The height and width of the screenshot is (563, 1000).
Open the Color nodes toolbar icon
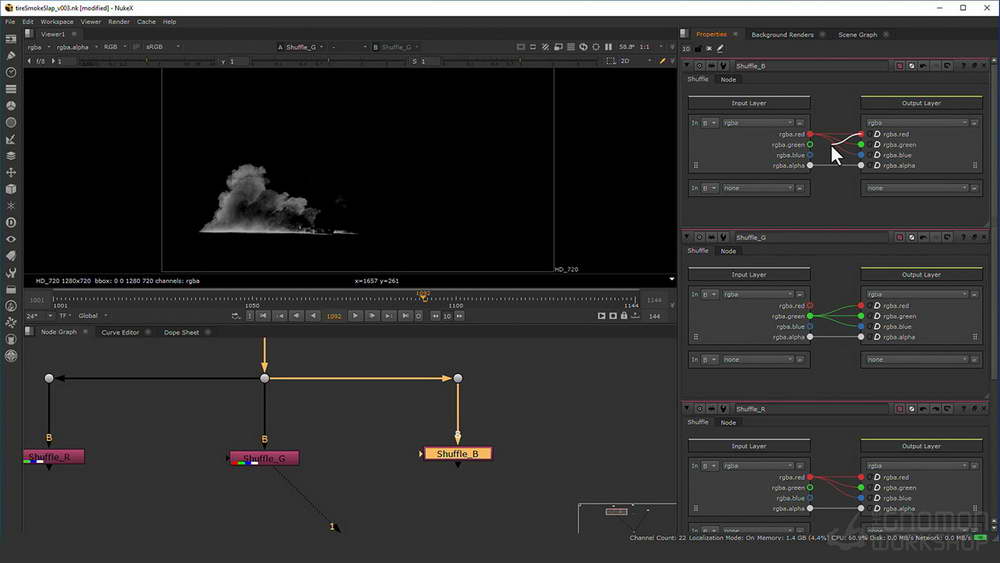pos(11,105)
